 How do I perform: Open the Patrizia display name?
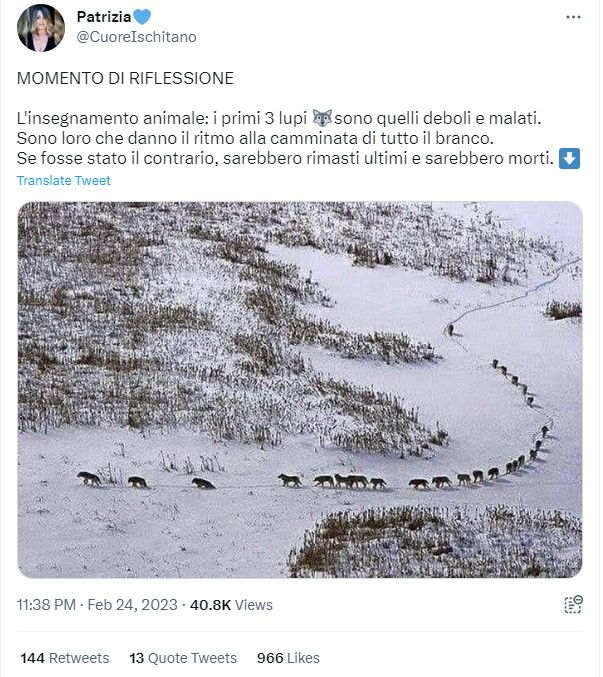[104, 17]
